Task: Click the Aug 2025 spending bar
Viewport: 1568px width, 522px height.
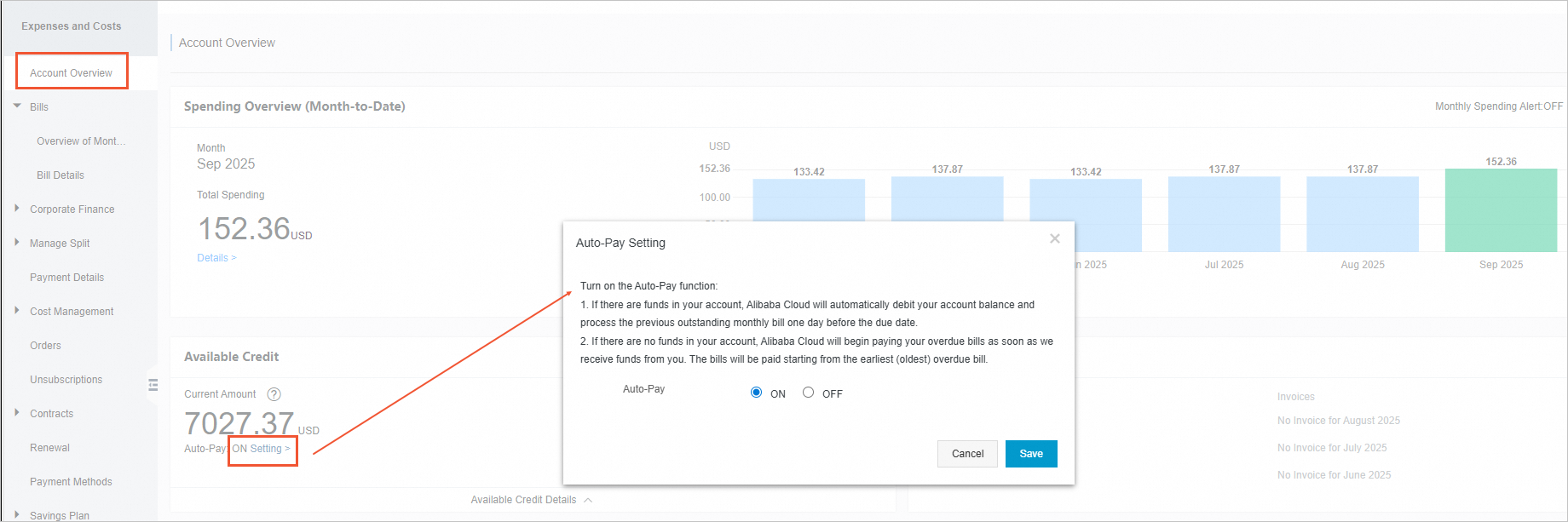Action: (1363, 215)
